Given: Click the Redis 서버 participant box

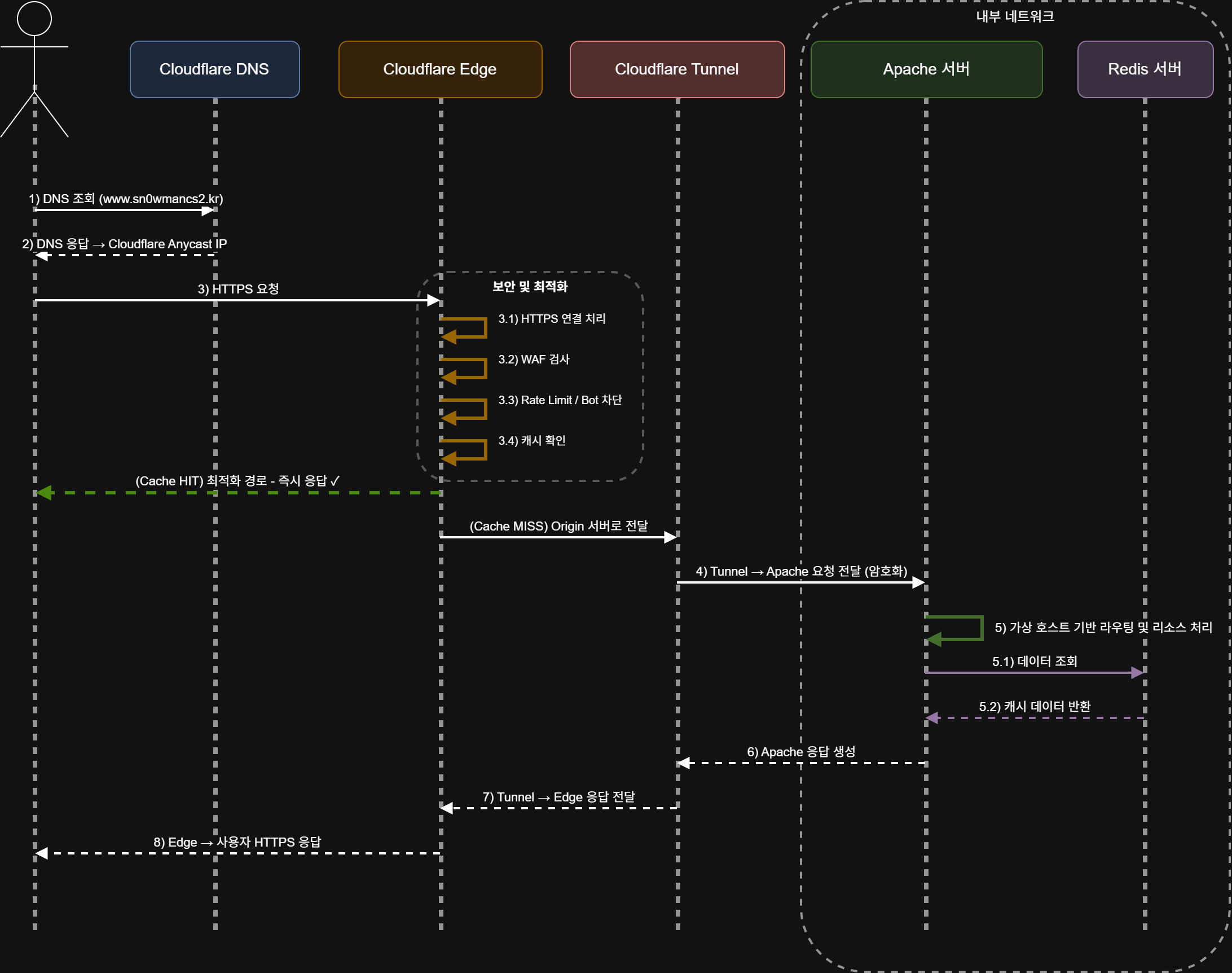Looking at the screenshot, I should pos(1145,69).
